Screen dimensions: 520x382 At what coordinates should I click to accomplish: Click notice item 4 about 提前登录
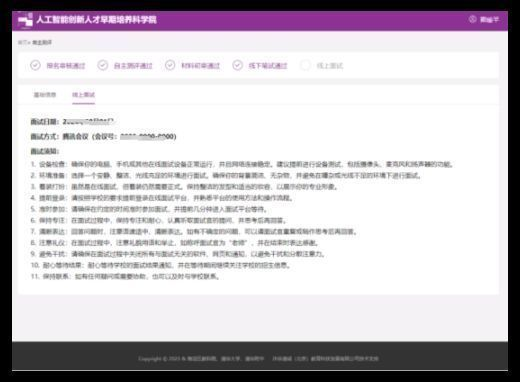[162, 198]
